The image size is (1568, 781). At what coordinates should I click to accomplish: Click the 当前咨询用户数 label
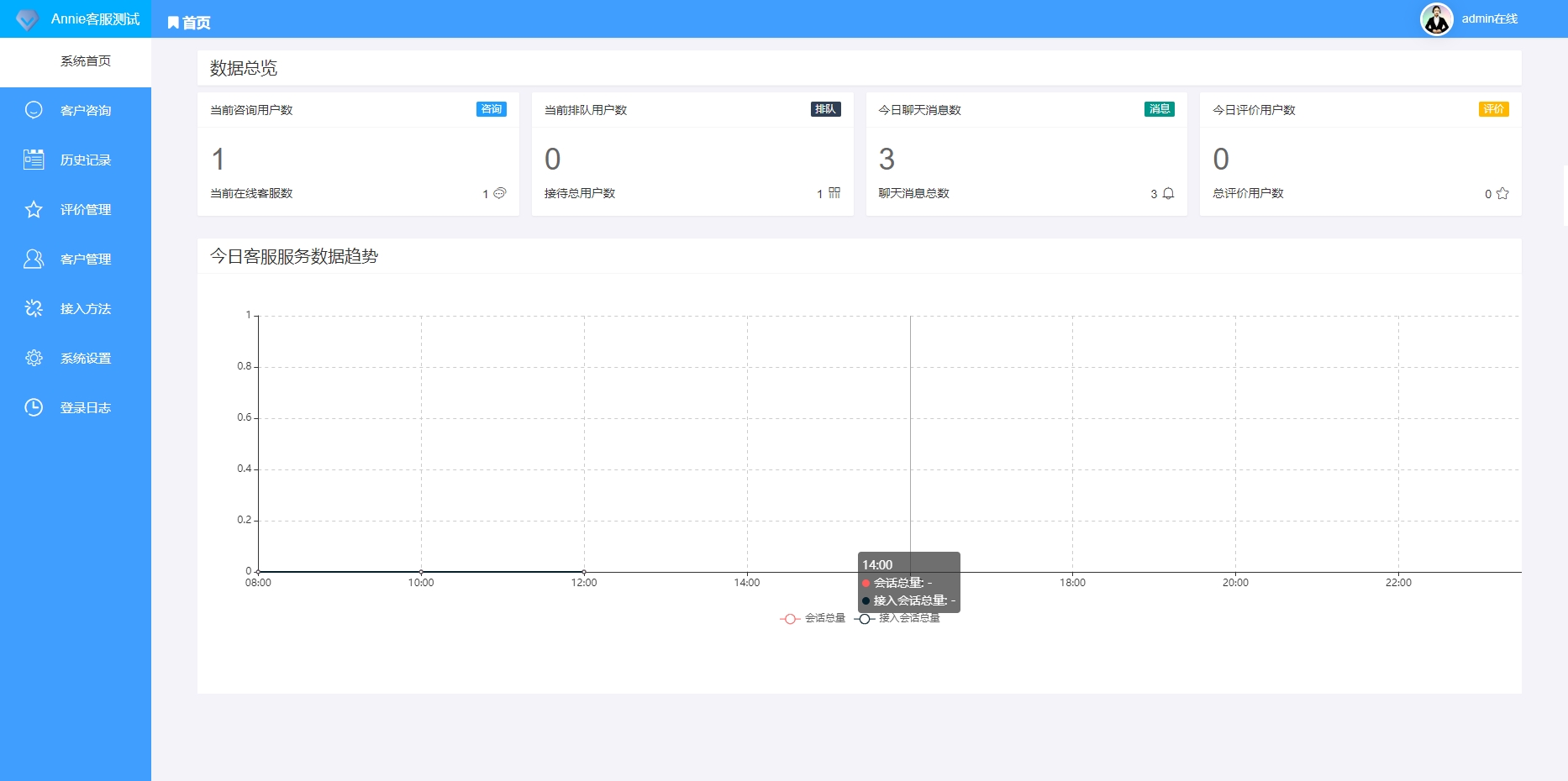(x=251, y=110)
